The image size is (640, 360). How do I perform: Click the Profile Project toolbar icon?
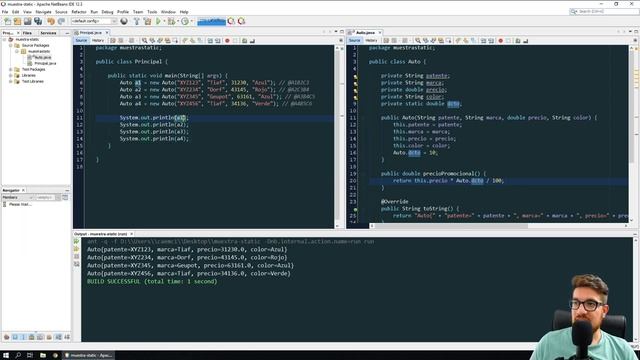(184, 21)
